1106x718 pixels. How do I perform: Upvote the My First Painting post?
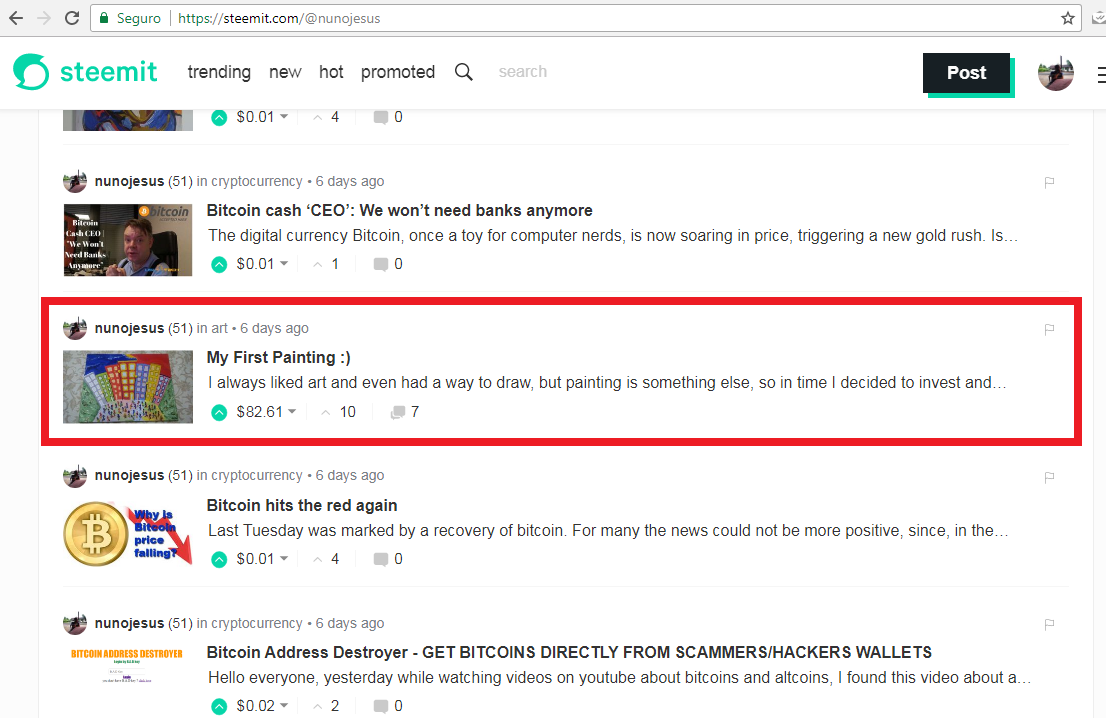point(219,412)
